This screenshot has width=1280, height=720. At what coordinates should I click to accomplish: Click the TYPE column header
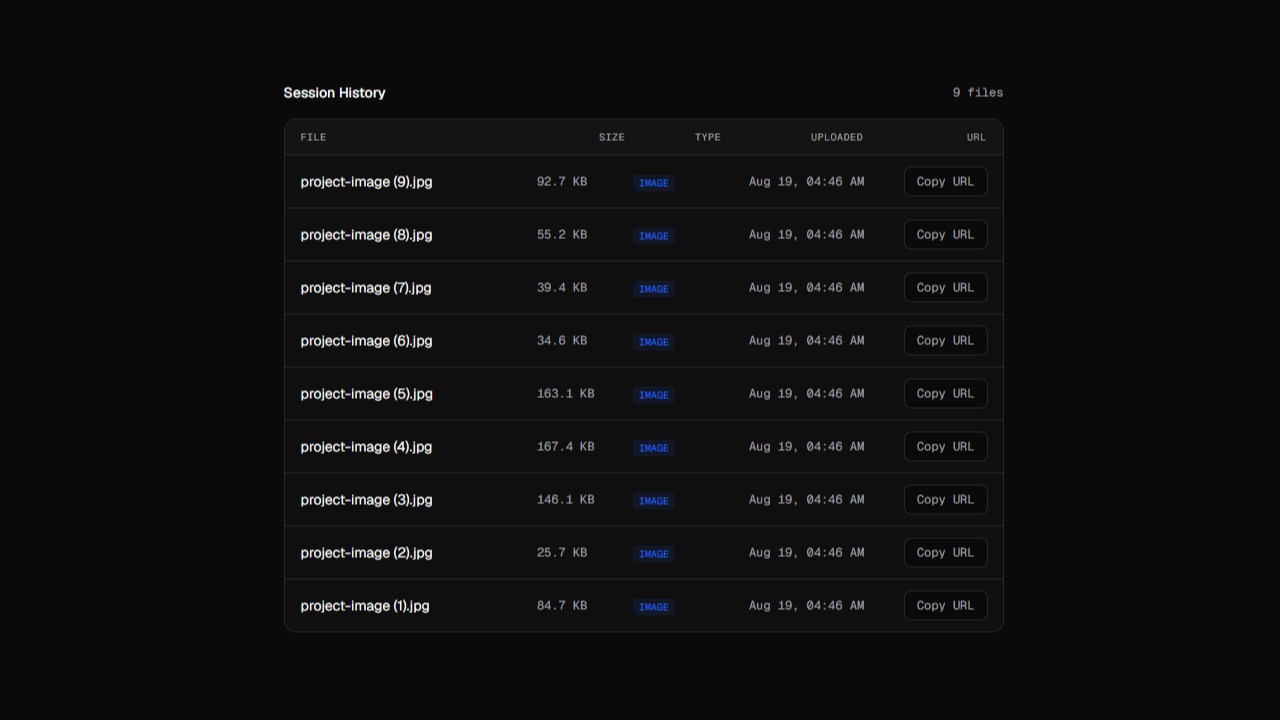coord(708,137)
